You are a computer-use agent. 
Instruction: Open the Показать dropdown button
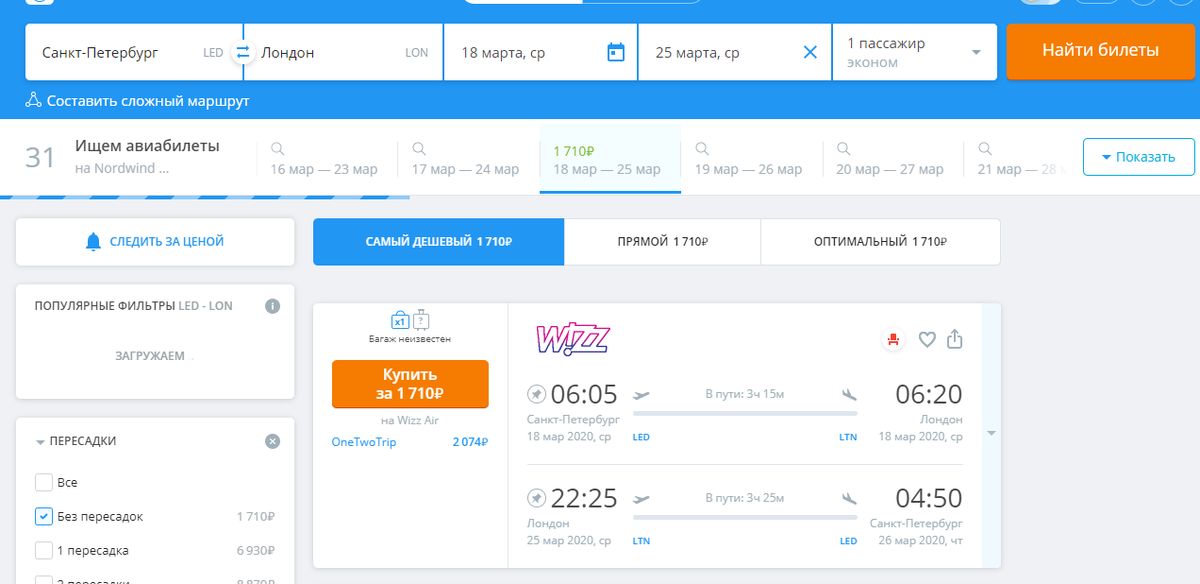(x=1138, y=157)
